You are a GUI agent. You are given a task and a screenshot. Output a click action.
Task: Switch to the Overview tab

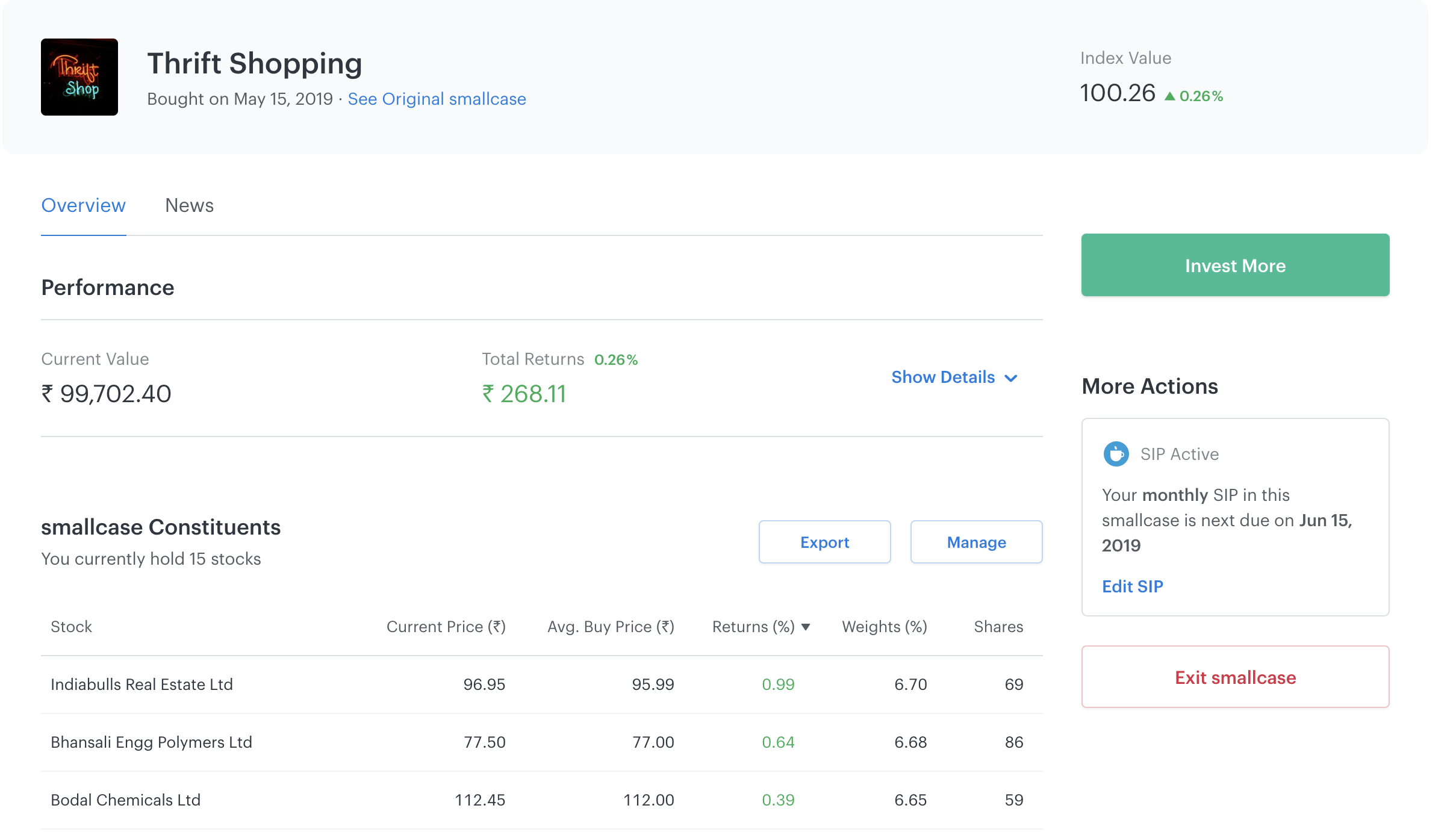pos(83,205)
